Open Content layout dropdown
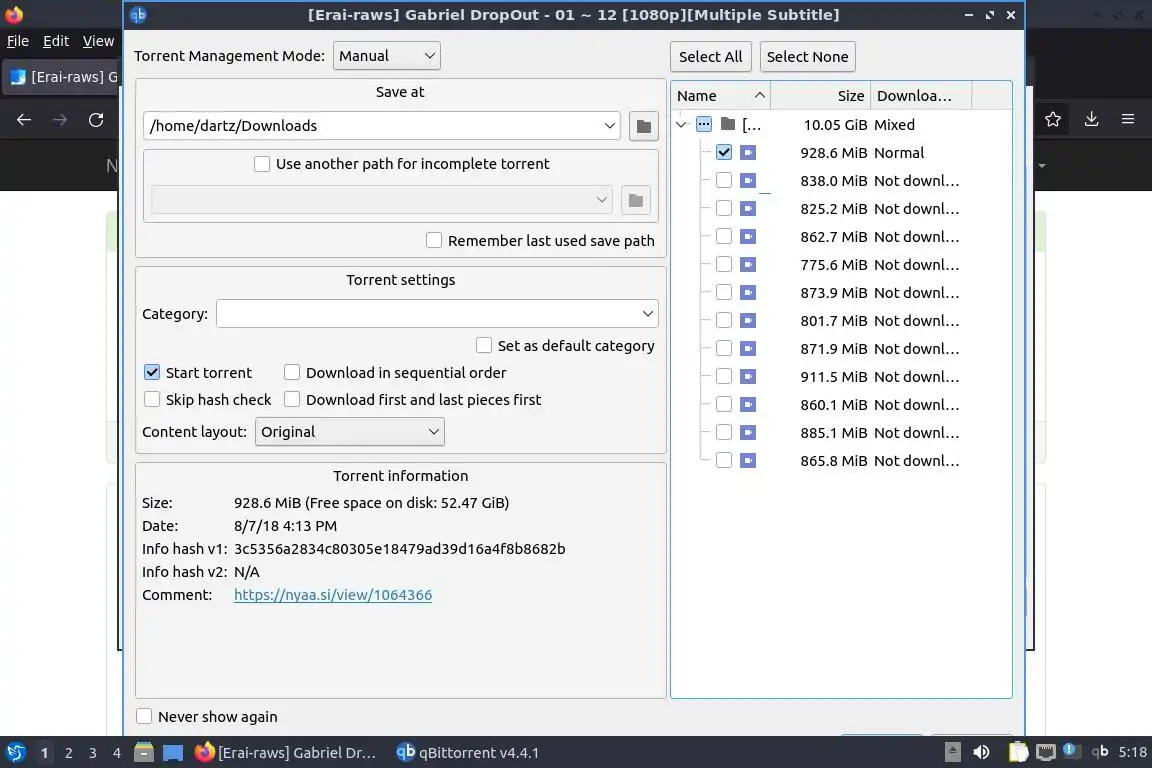This screenshot has height=768, width=1152. click(x=350, y=431)
